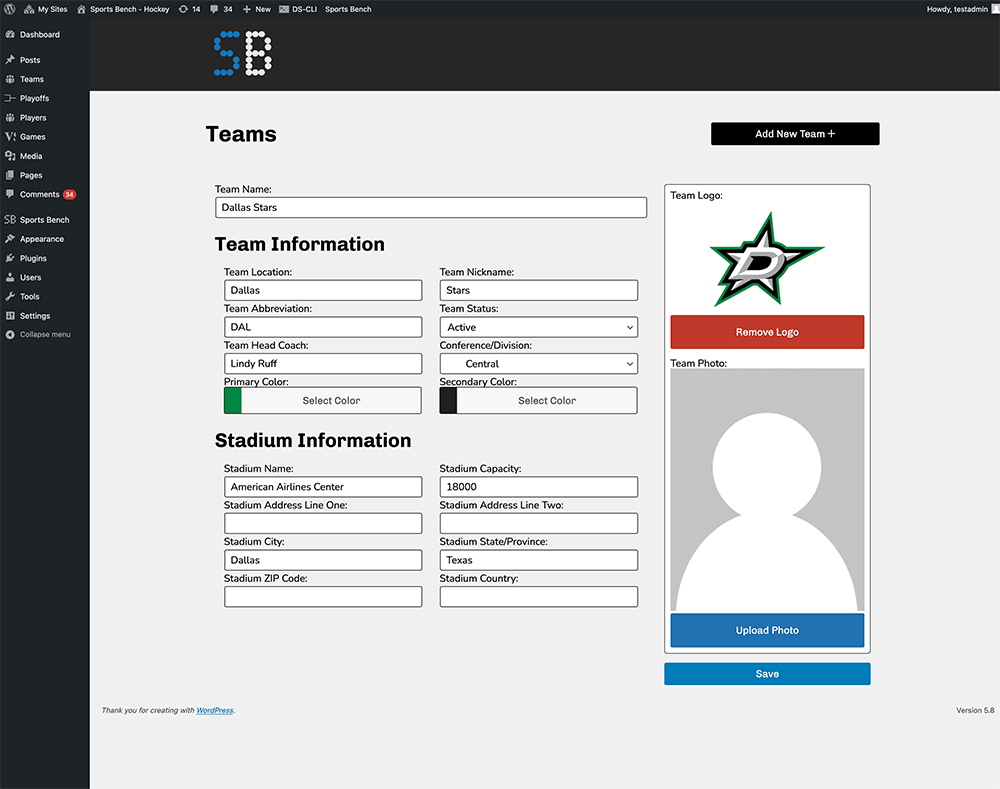Click the Upload Photo button
Screen dimensions: 1000x789
point(767,630)
